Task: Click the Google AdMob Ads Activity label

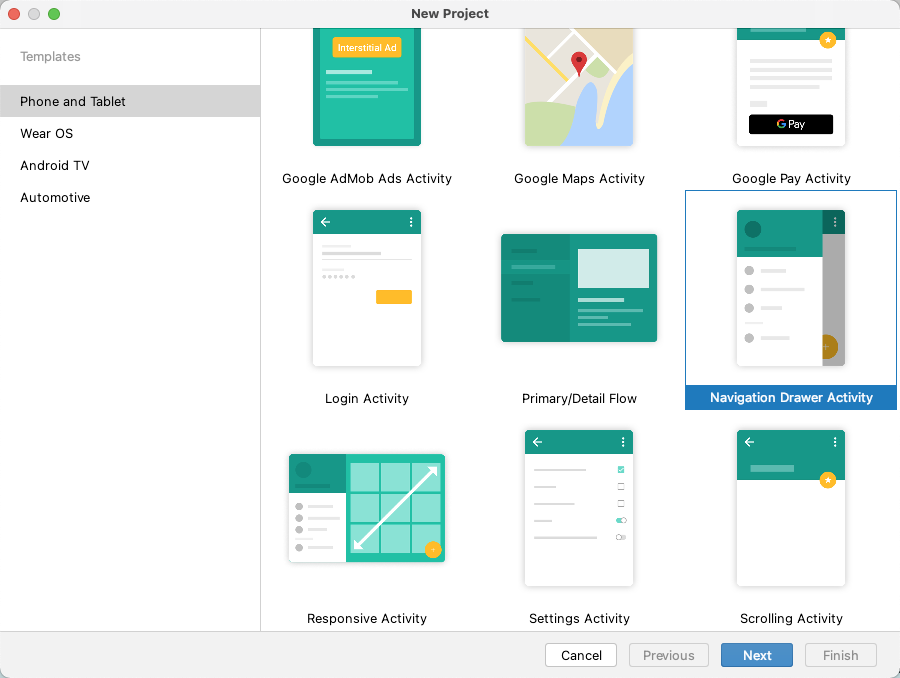Action: pyautogui.click(x=367, y=179)
